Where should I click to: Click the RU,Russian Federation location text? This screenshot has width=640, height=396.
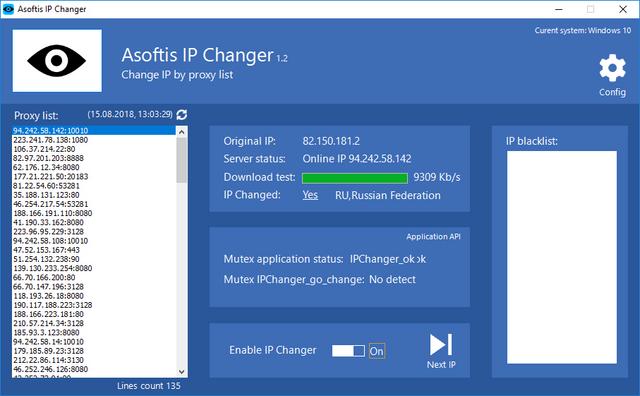[388, 196]
